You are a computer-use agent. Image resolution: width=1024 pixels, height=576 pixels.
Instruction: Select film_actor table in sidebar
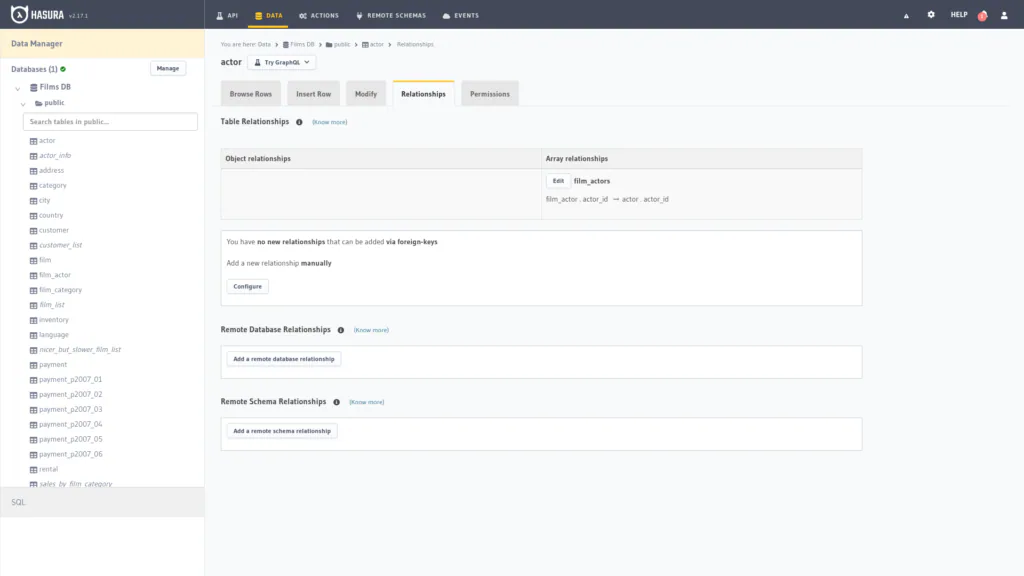tap(55, 275)
